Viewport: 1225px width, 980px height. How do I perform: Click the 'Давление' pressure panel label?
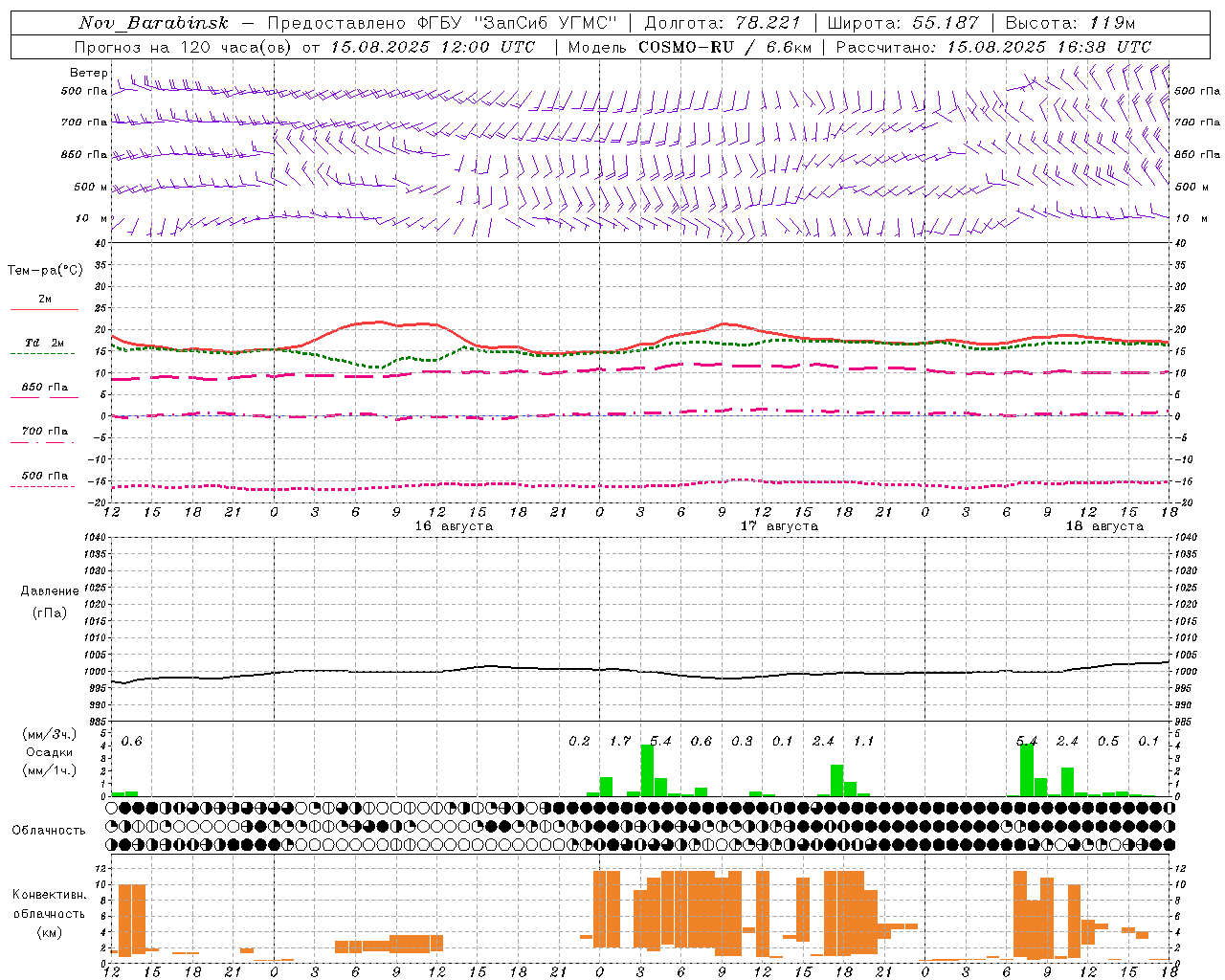(x=49, y=591)
